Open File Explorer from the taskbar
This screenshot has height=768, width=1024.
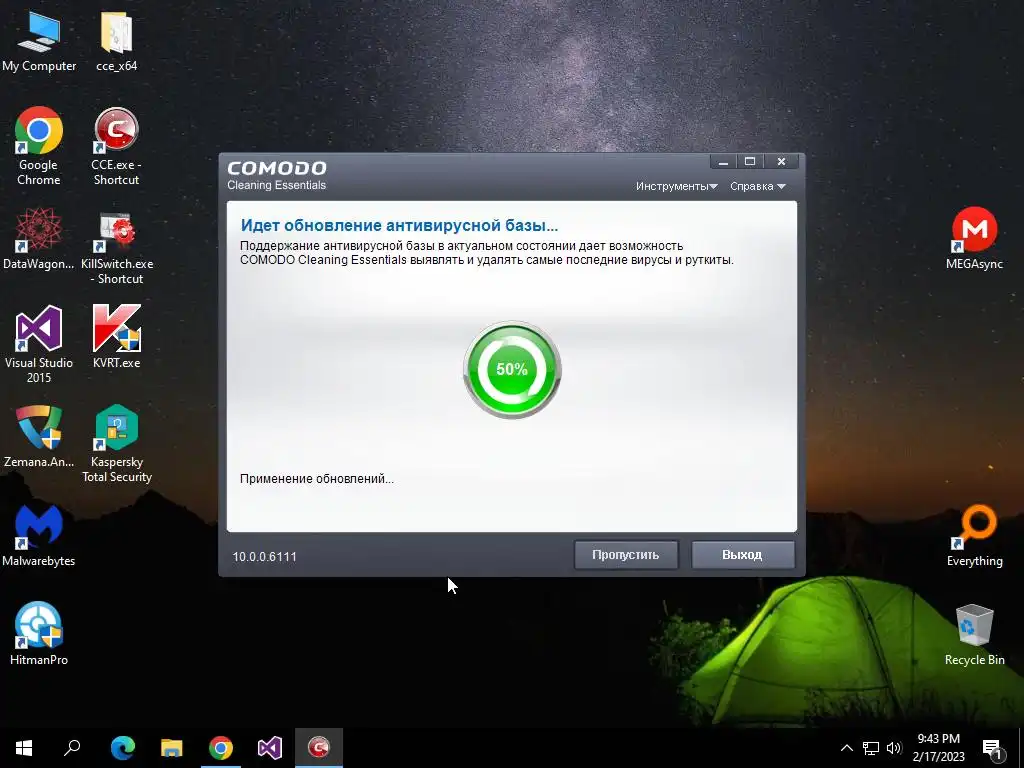(172, 748)
